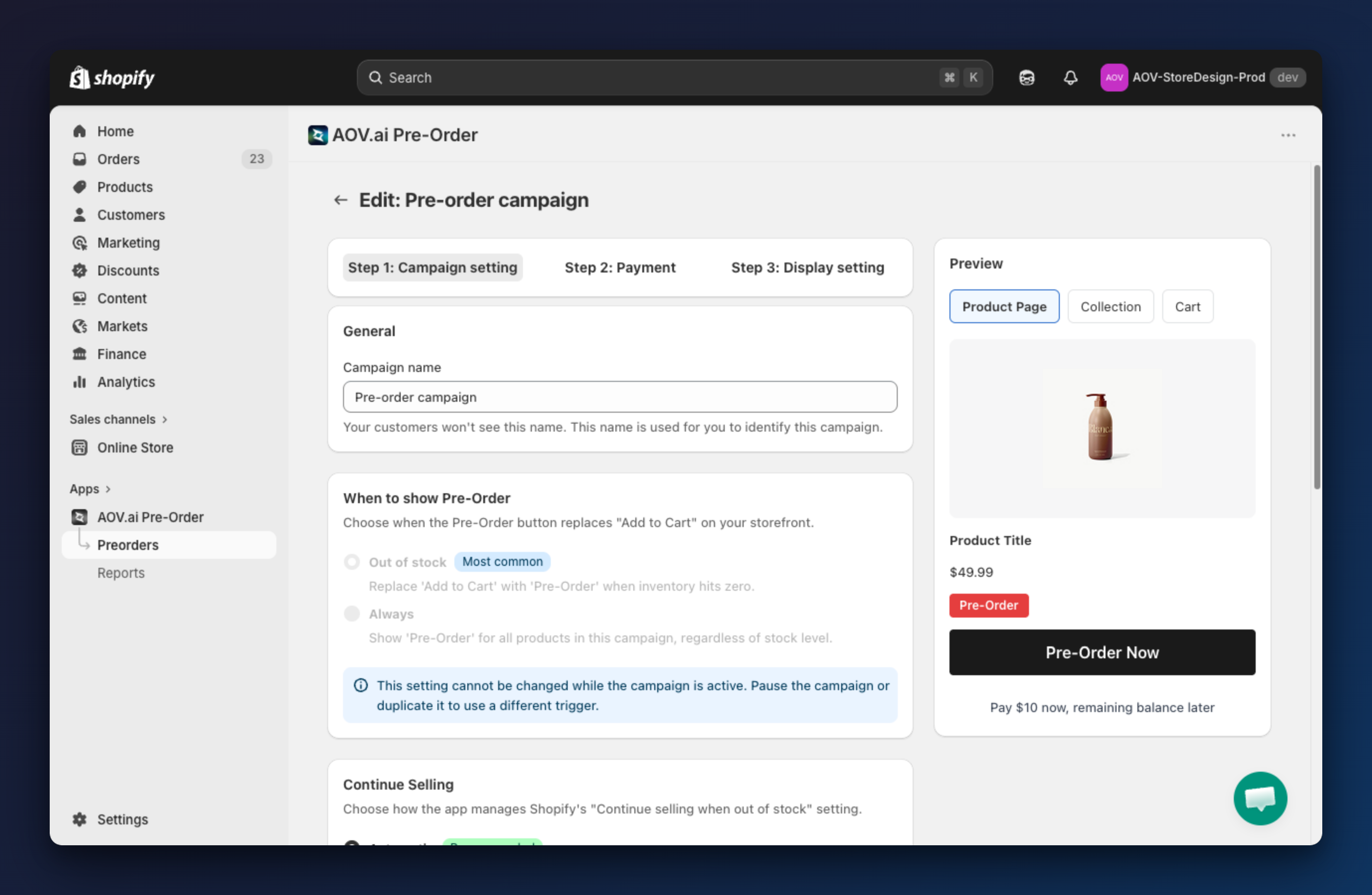Click the Home house icon
Viewport: 1372px width, 895px height.
pyautogui.click(x=80, y=131)
